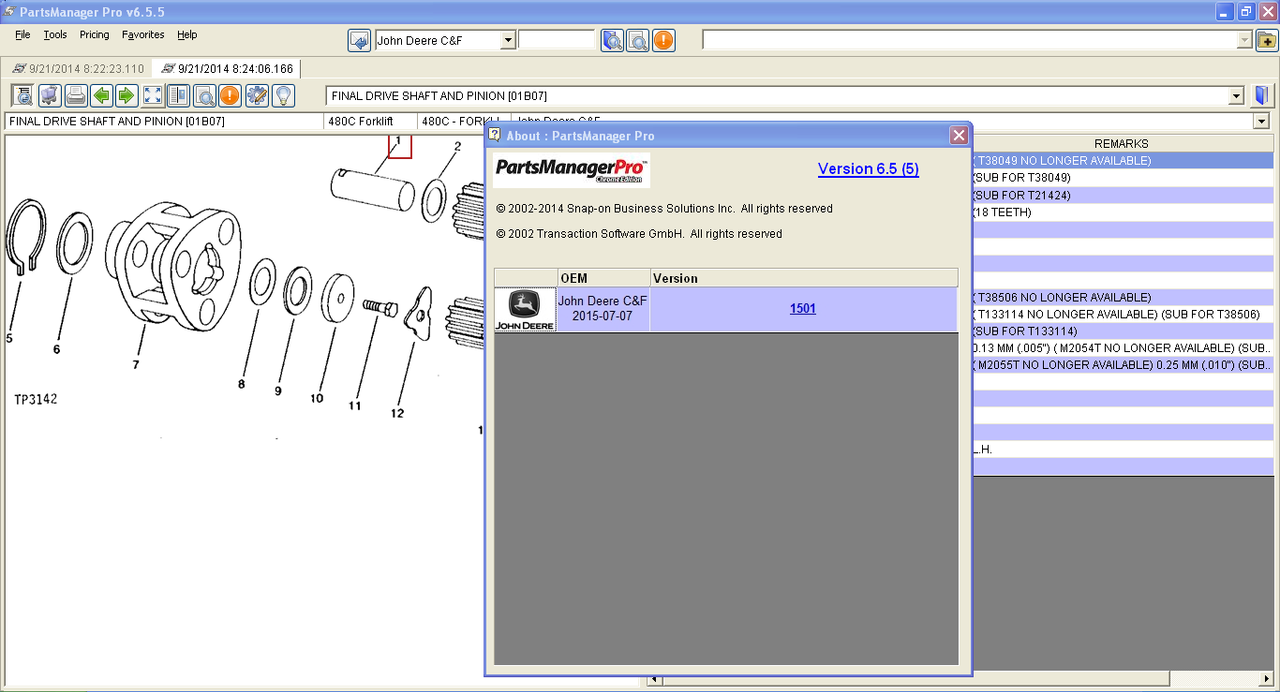Image resolution: width=1280 pixels, height=692 pixels.
Task: Select the 9/21/2014 8:24:06.166 tab
Action: [226, 69]
